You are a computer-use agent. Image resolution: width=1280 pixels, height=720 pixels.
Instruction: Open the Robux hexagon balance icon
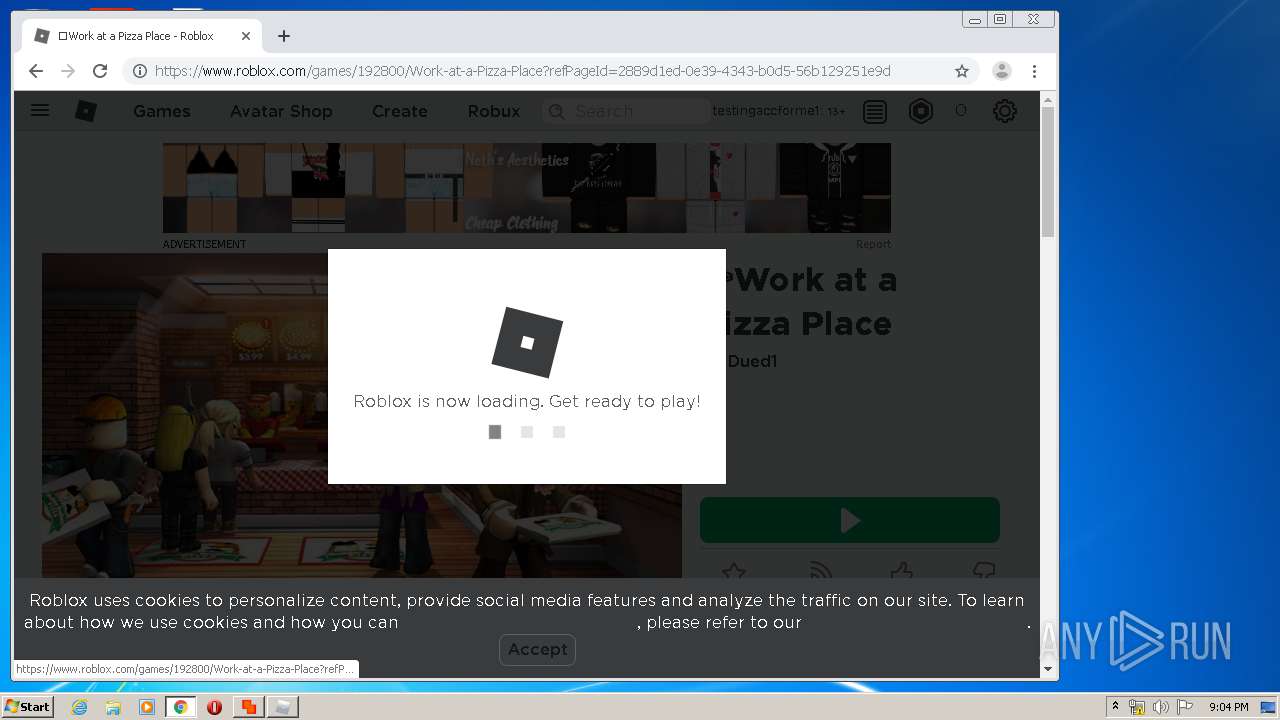921,111
